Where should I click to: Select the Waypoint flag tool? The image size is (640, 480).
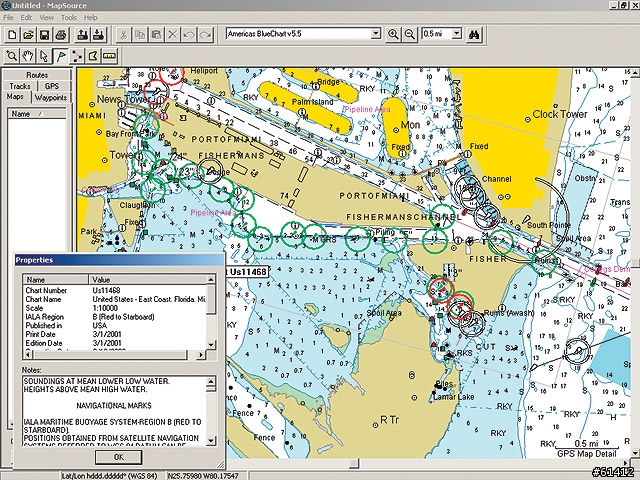coord(61,56)
